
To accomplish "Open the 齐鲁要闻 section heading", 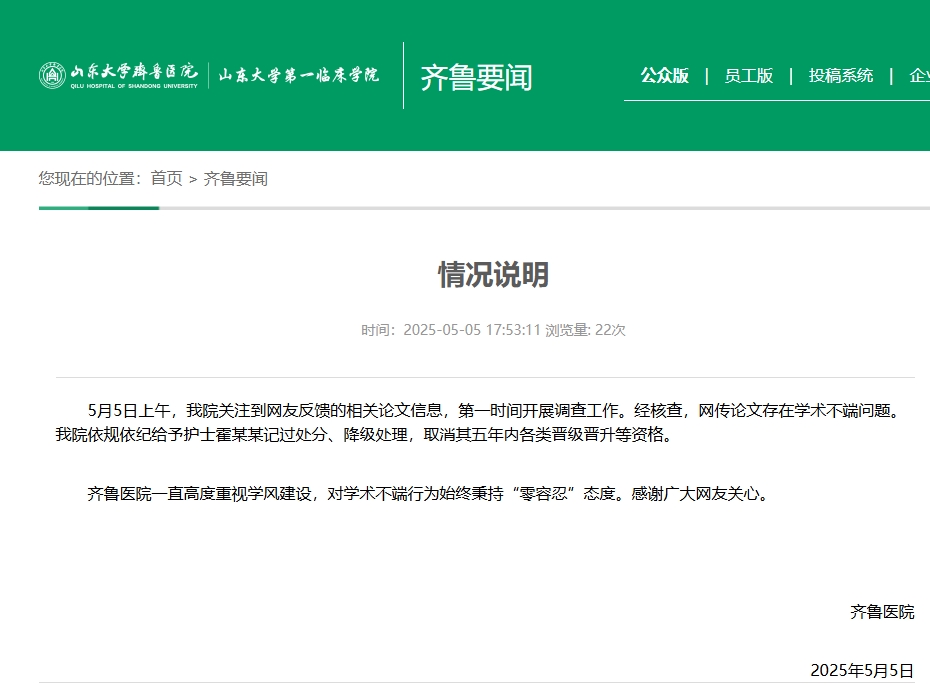I will pos(476,77).
